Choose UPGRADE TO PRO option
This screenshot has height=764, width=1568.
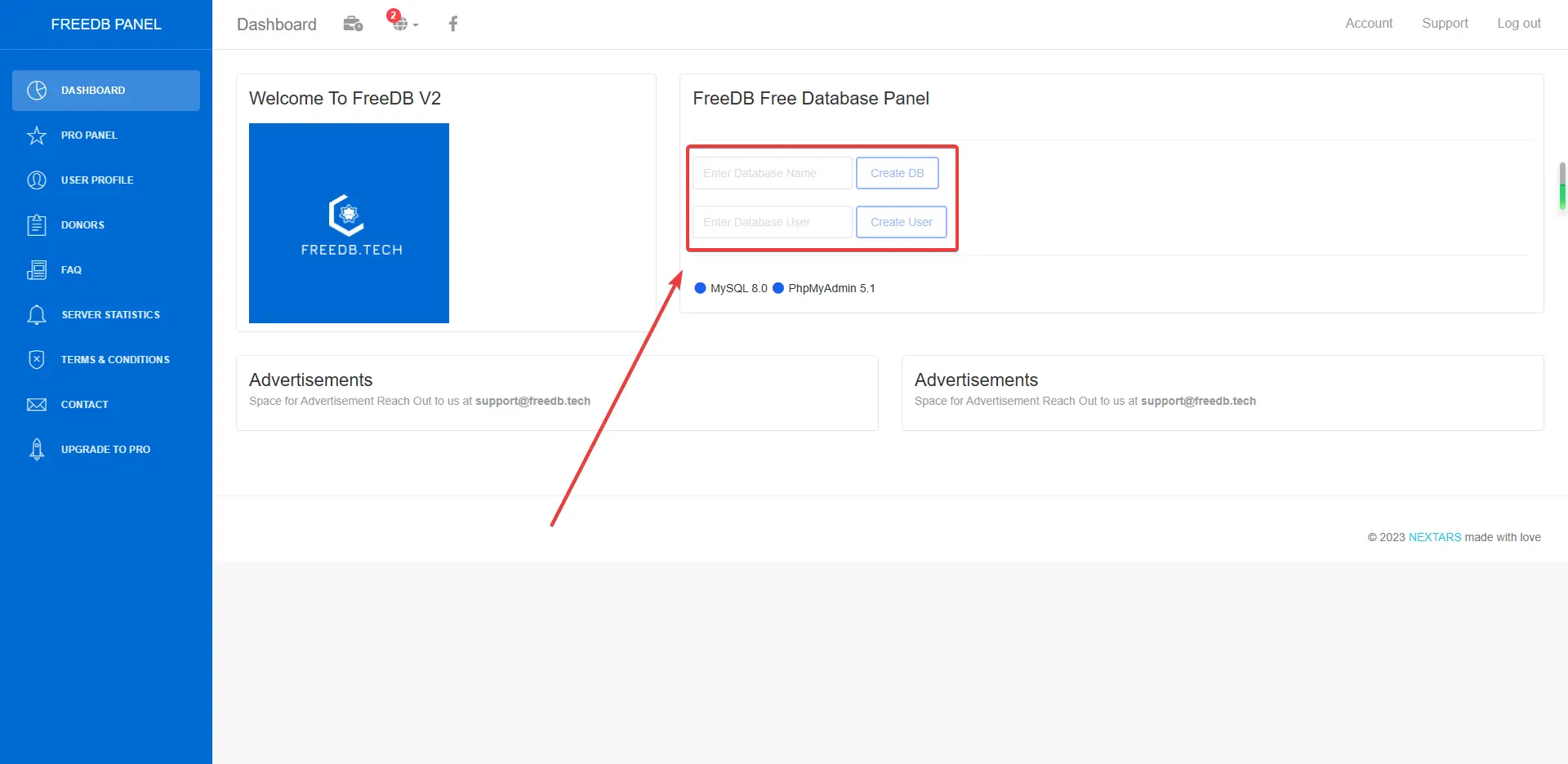106,449
